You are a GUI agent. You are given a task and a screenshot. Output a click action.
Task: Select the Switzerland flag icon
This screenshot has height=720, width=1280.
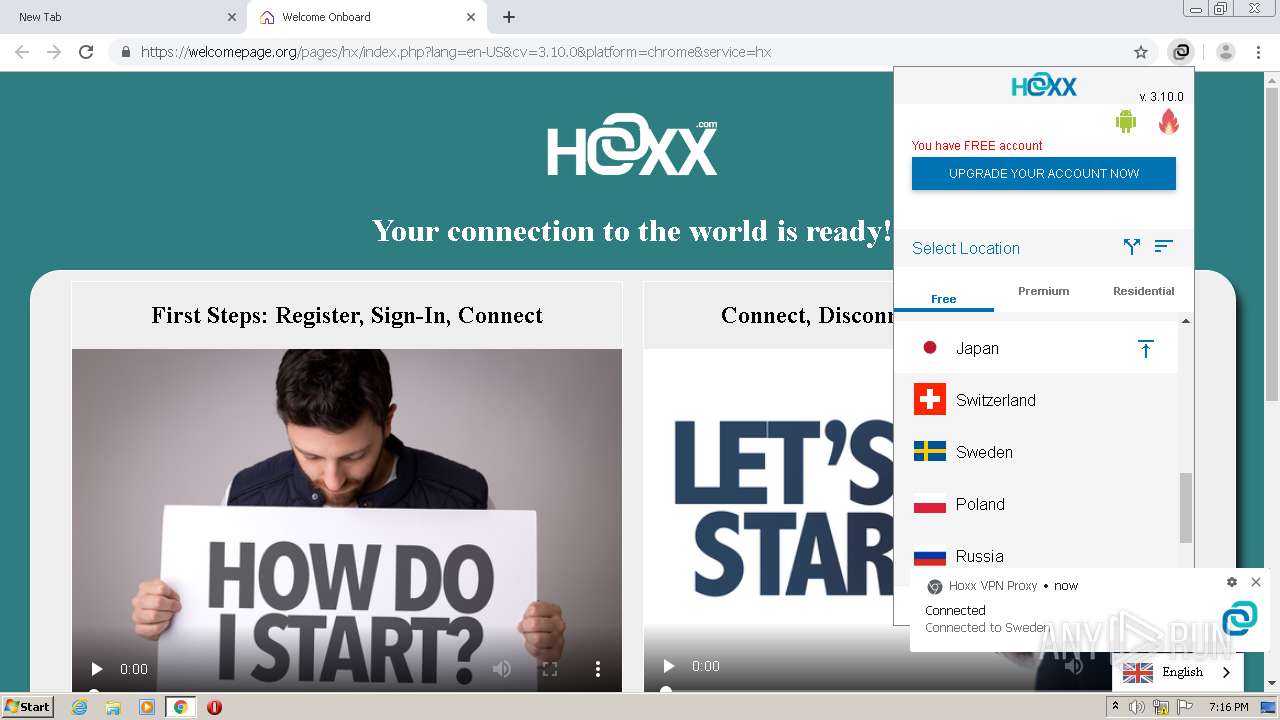click(930, 400)
